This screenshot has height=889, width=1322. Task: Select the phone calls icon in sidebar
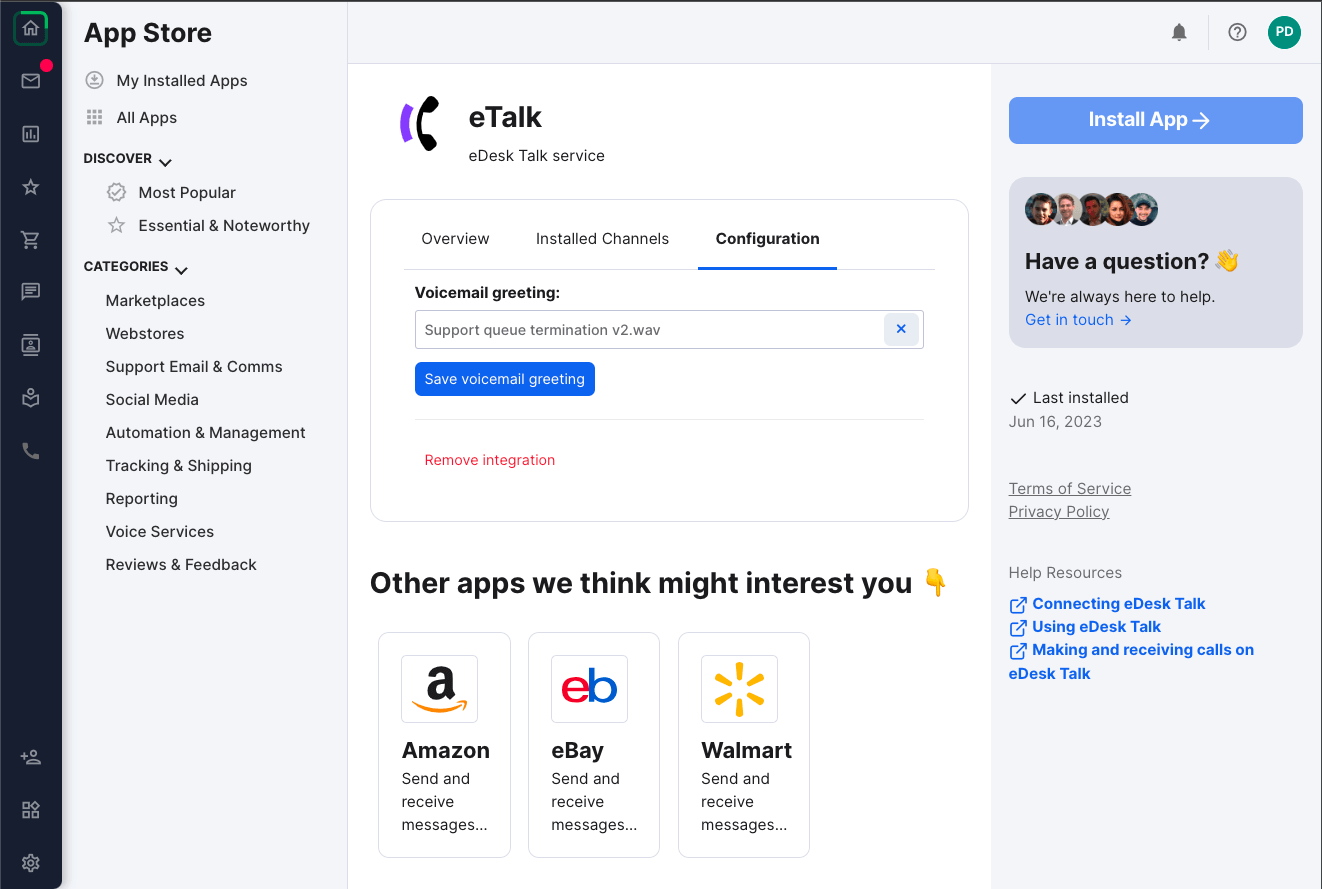pyautogui.click(x=31, y=450)
